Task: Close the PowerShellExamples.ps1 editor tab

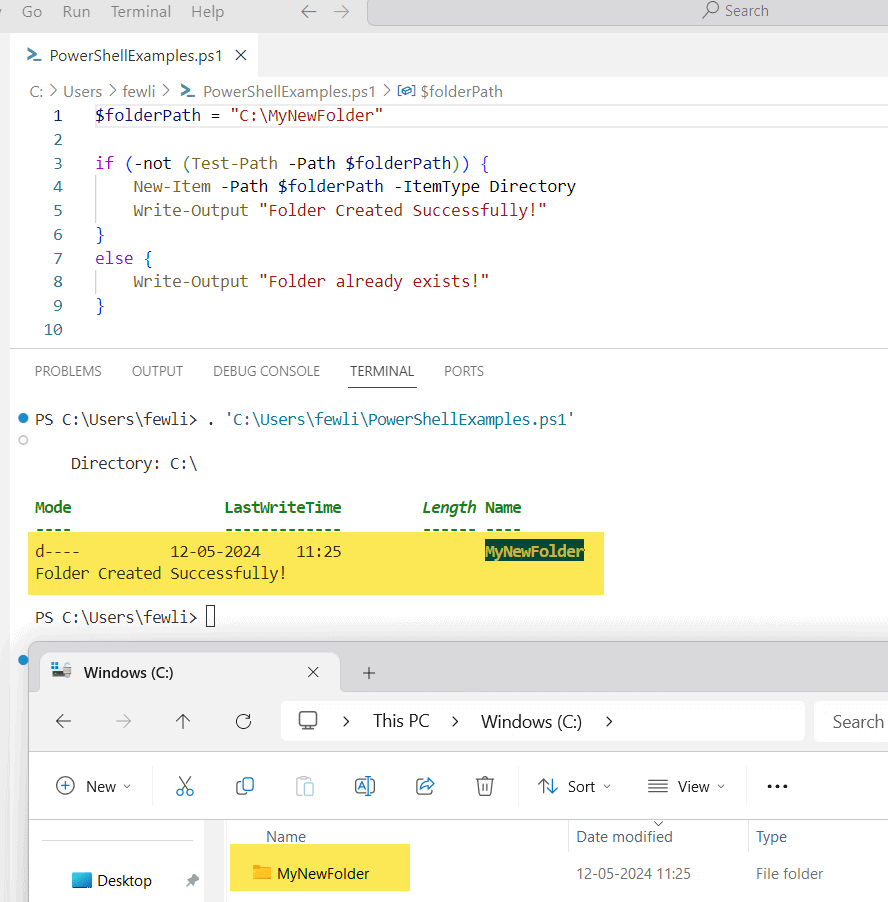Action: coord(241,55)
